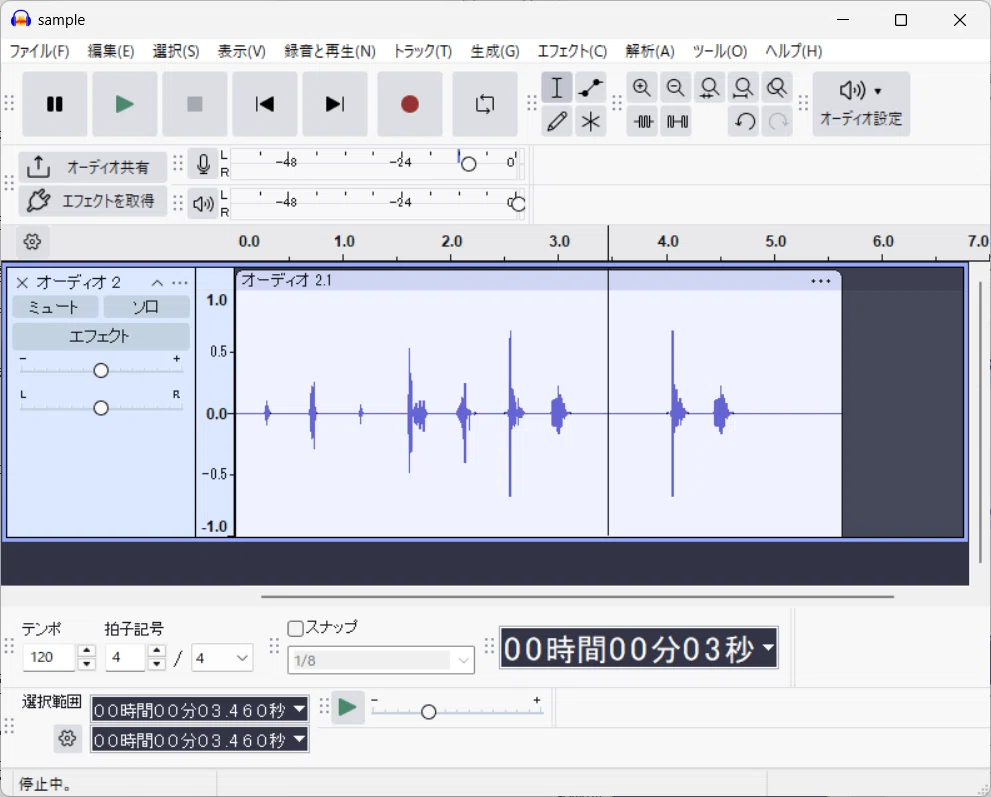Screen dimensions: 991x797
Task: Open 録音と再生(N) menu
Action: tap(329, 51)
